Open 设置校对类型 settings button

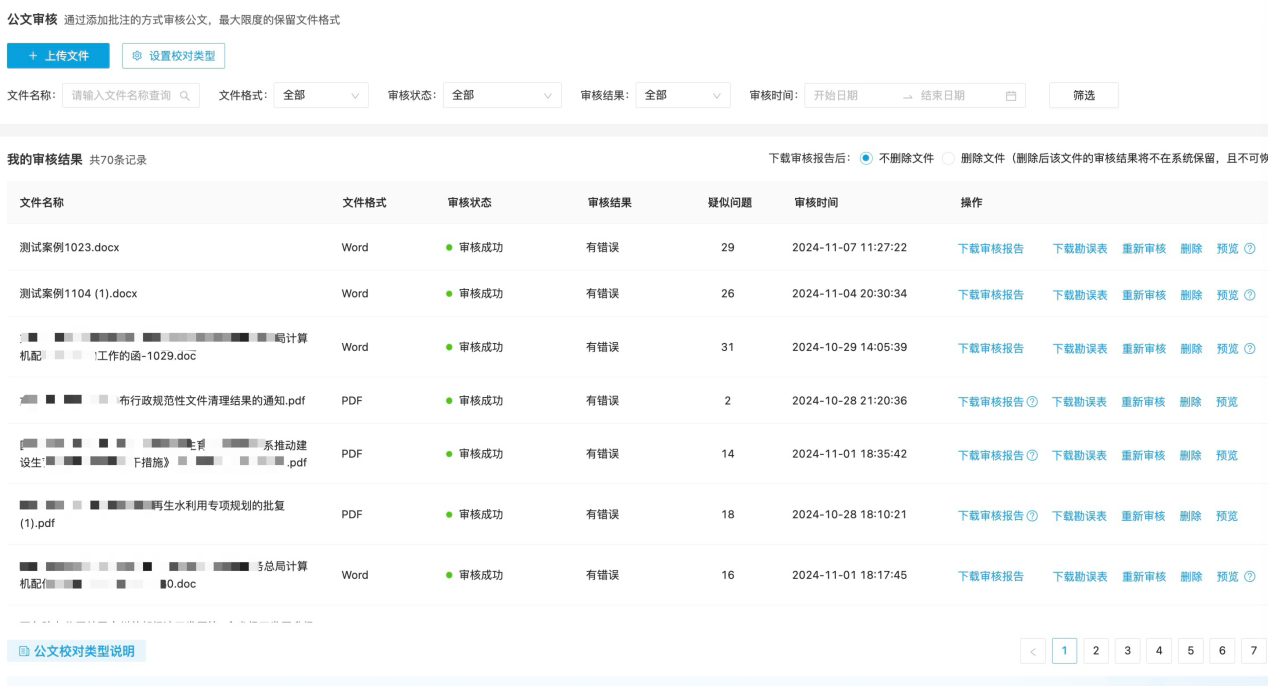173,56
